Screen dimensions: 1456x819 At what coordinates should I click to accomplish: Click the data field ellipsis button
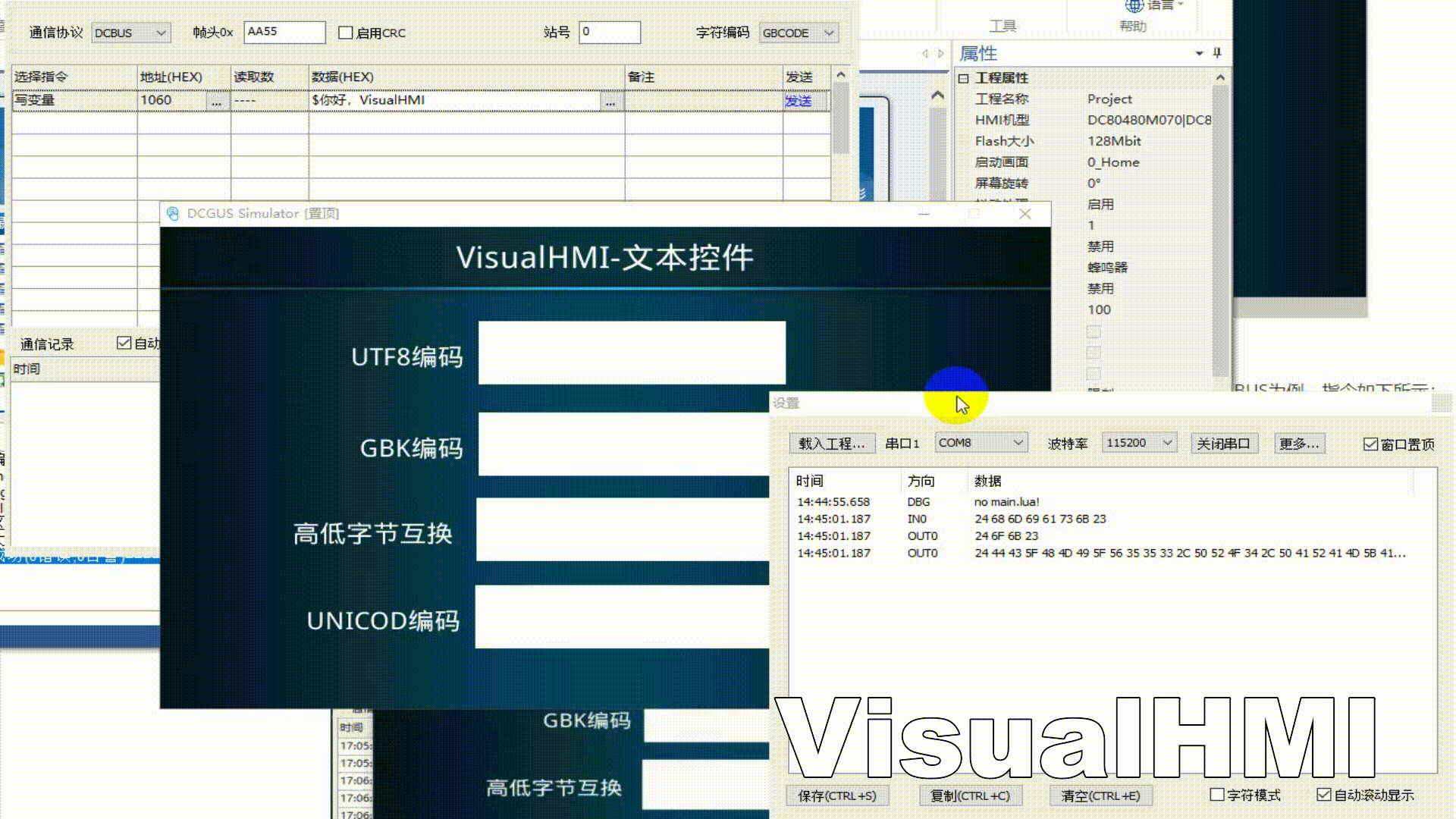[x=610, y=101]
